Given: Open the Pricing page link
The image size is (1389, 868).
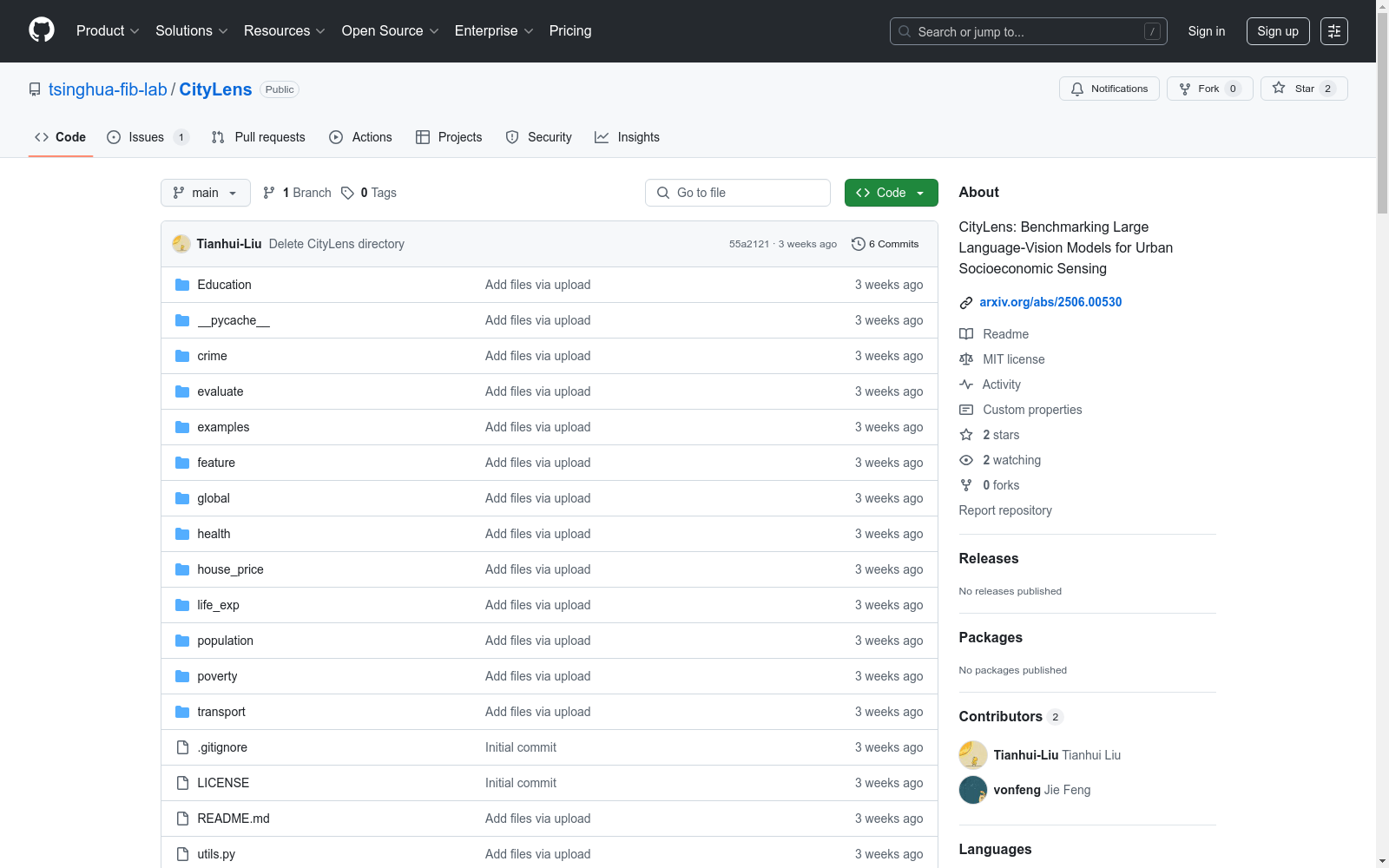Looking at the screenshot, I should [x=570, y=31].
